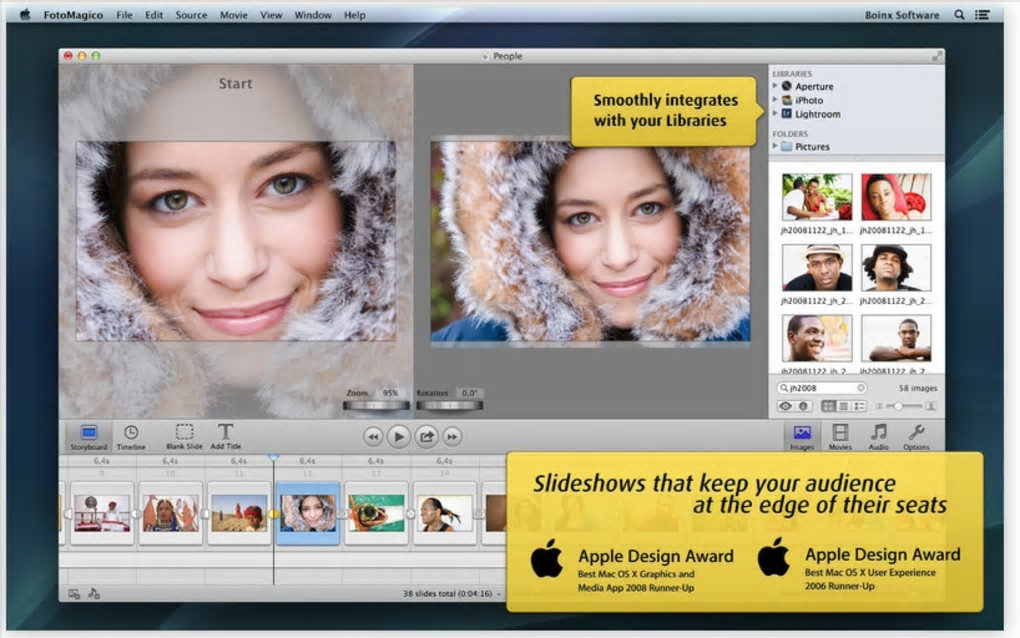The image size is (1020, 638).
Task: Open the Source menu
Action: tap(191, 15)
